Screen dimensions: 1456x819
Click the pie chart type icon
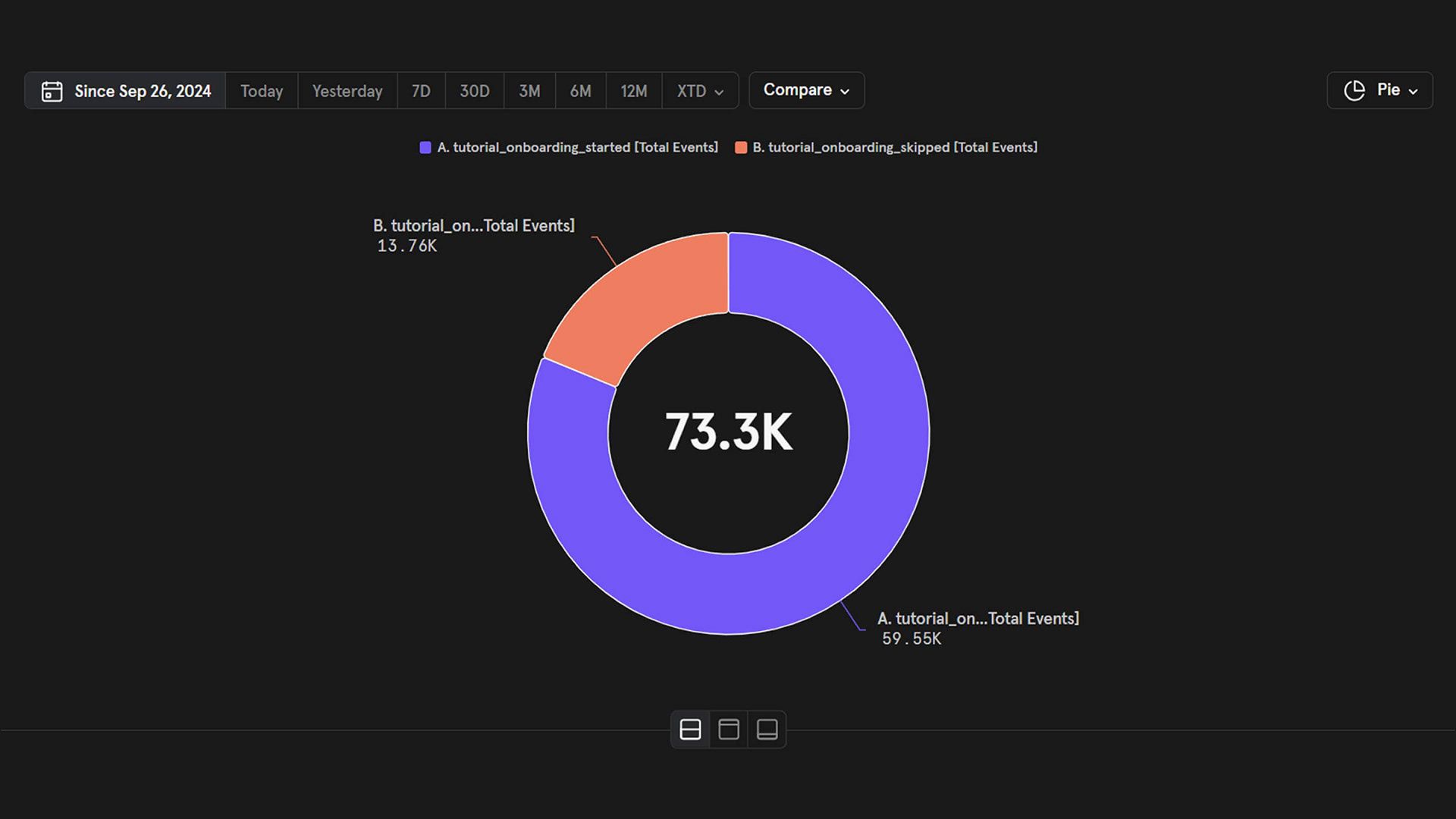1354,90
